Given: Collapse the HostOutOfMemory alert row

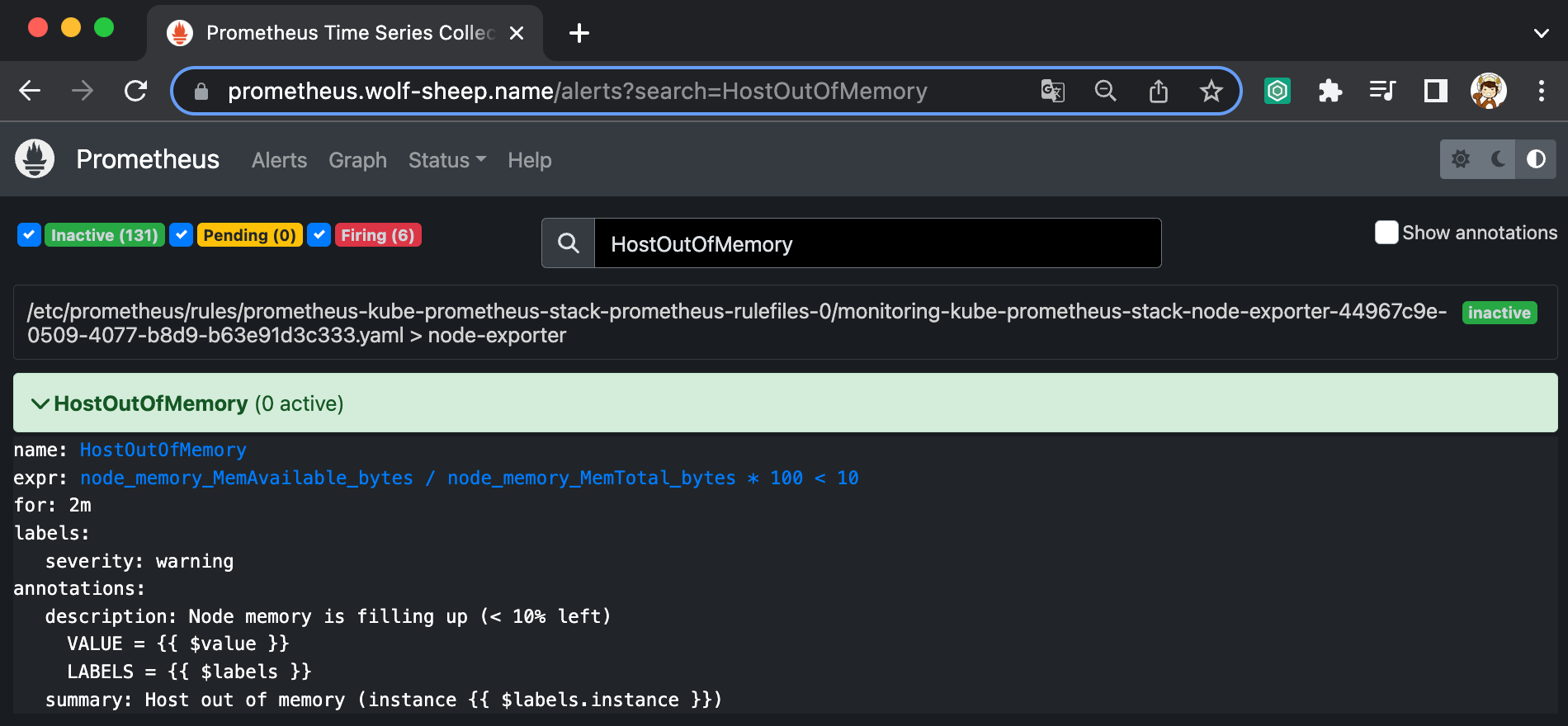Looking at the screenshot, I should (x=786, y=403).
